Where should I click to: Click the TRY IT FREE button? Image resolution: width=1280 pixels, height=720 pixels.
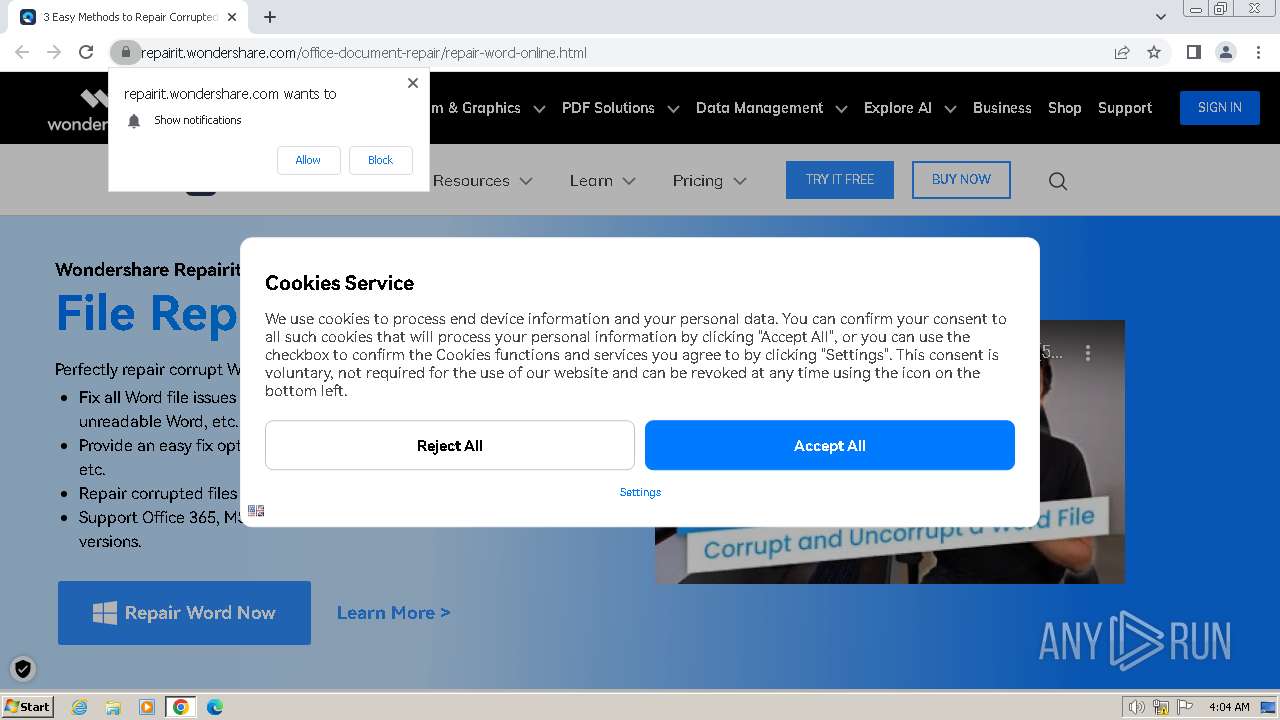(x=840, y=180)
